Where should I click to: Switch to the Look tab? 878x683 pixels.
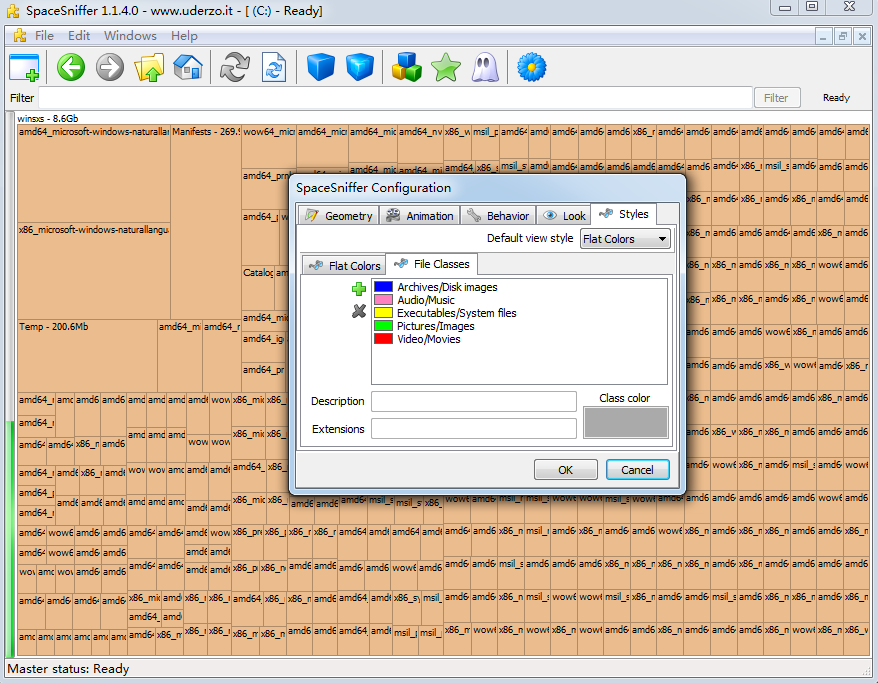click(564, 216)
